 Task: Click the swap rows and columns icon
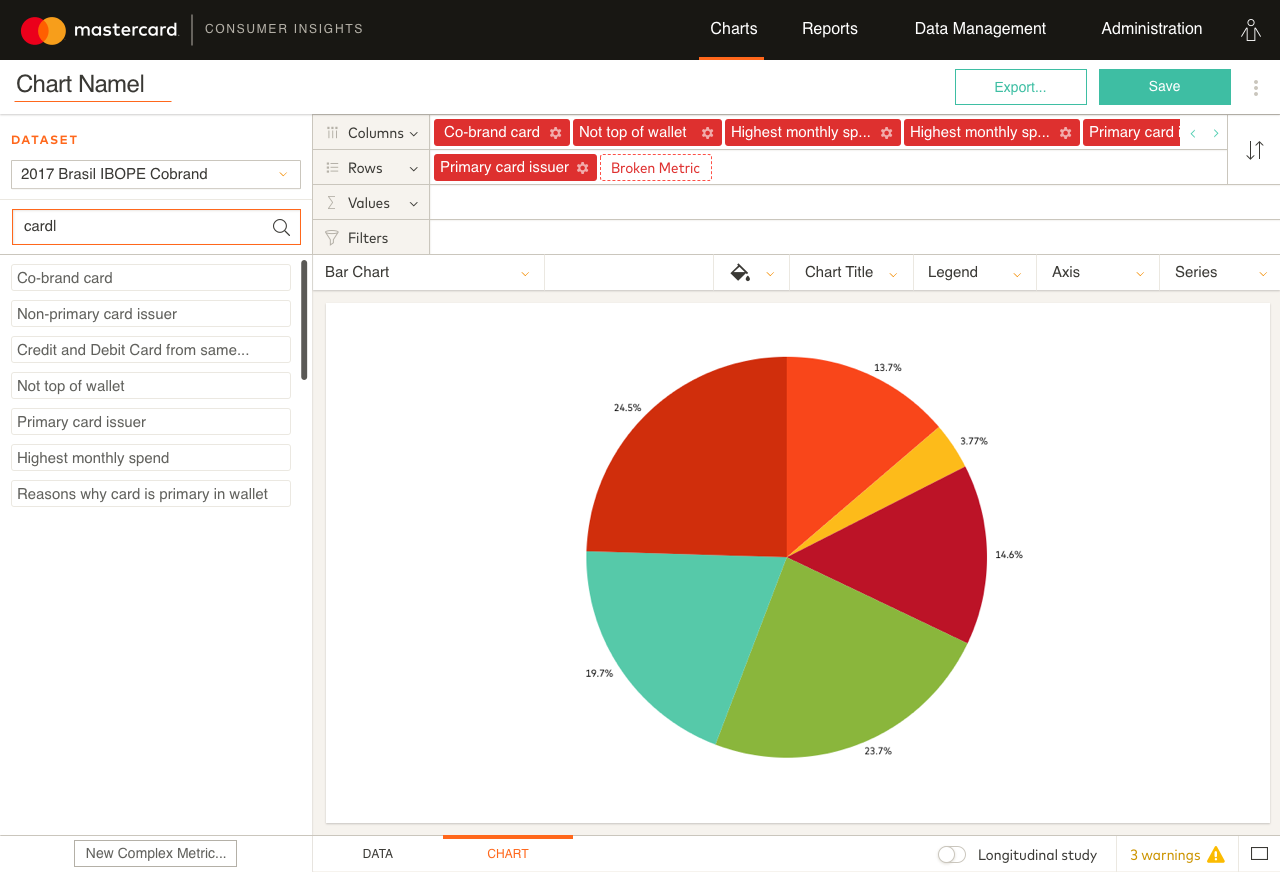point(1254,150)
